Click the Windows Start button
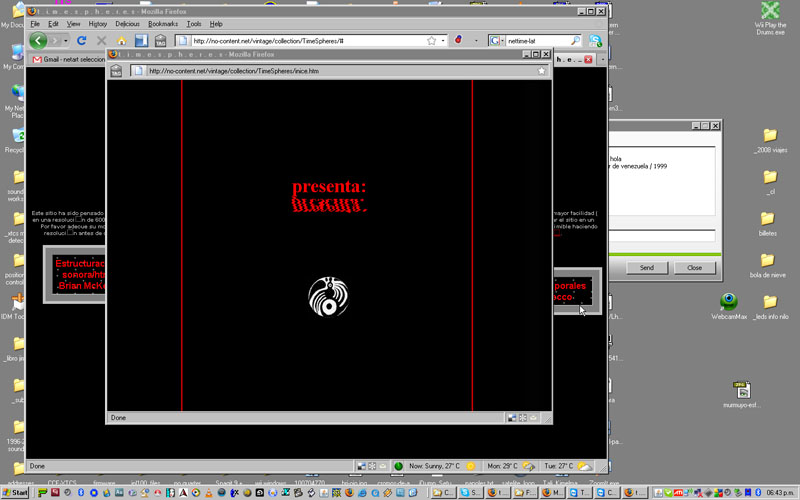This screenshot has width=800, height=500. pos(15,493)
